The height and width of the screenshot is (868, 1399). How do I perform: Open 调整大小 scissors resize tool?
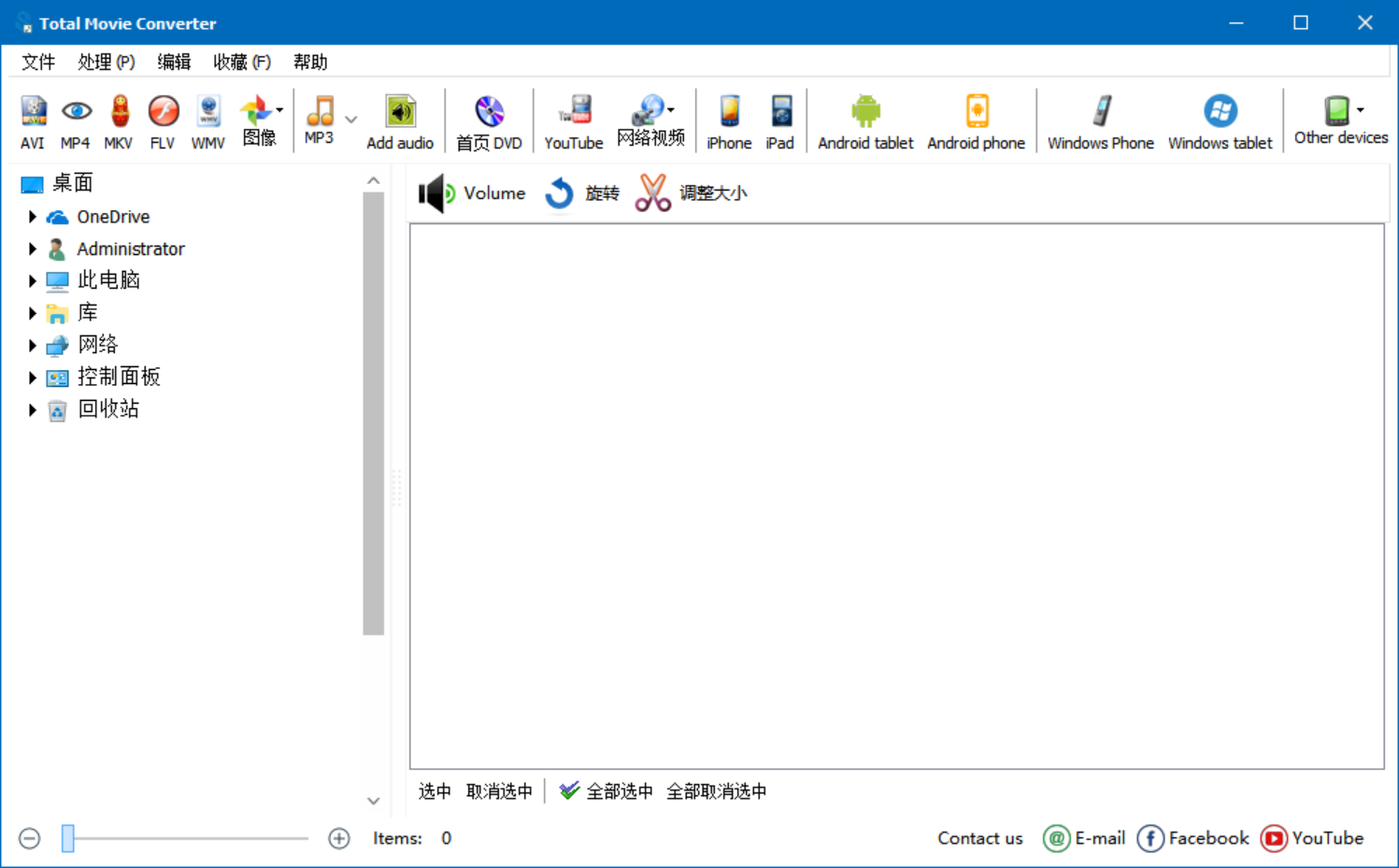click(x=691, y=193)
